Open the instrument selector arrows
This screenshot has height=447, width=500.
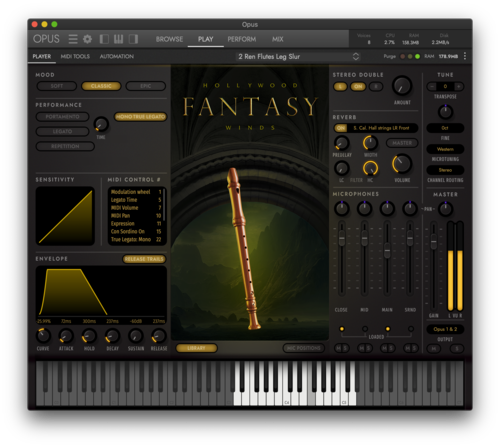point(356,56)
